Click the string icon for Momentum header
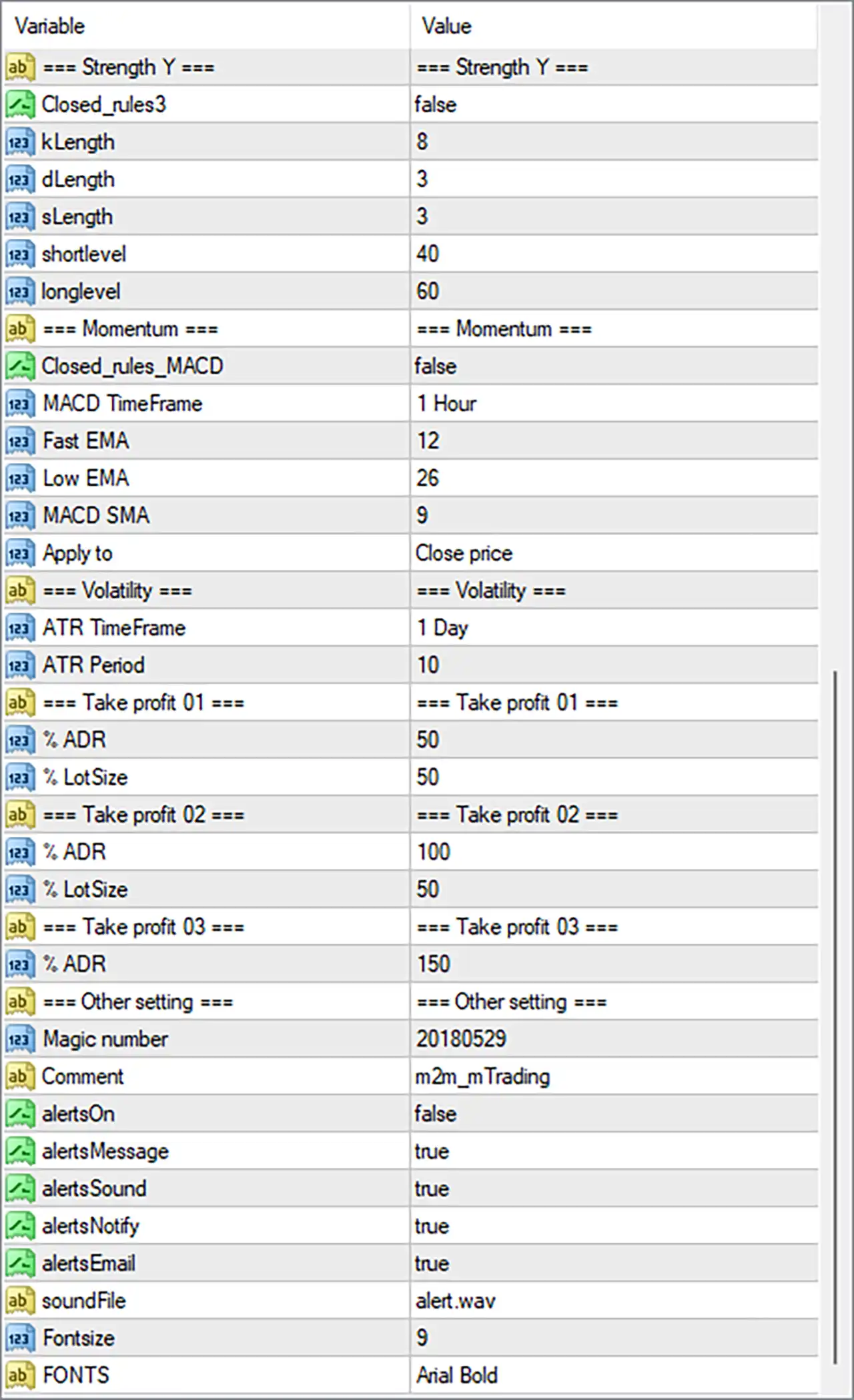Screen dimensions: 854x1400 (x=20, y=329)
